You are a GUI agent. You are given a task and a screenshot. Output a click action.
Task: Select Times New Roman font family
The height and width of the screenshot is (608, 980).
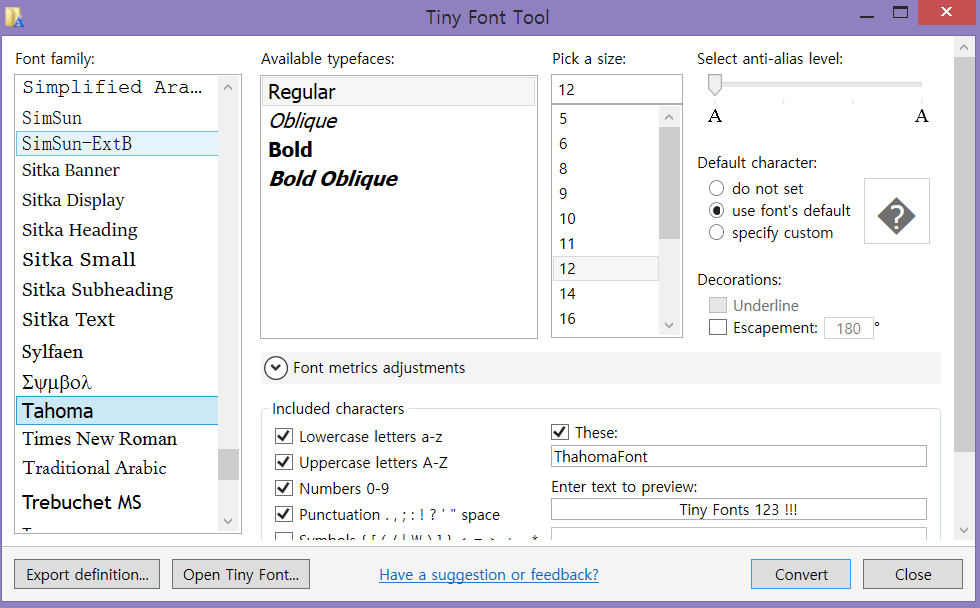point(100,439)
